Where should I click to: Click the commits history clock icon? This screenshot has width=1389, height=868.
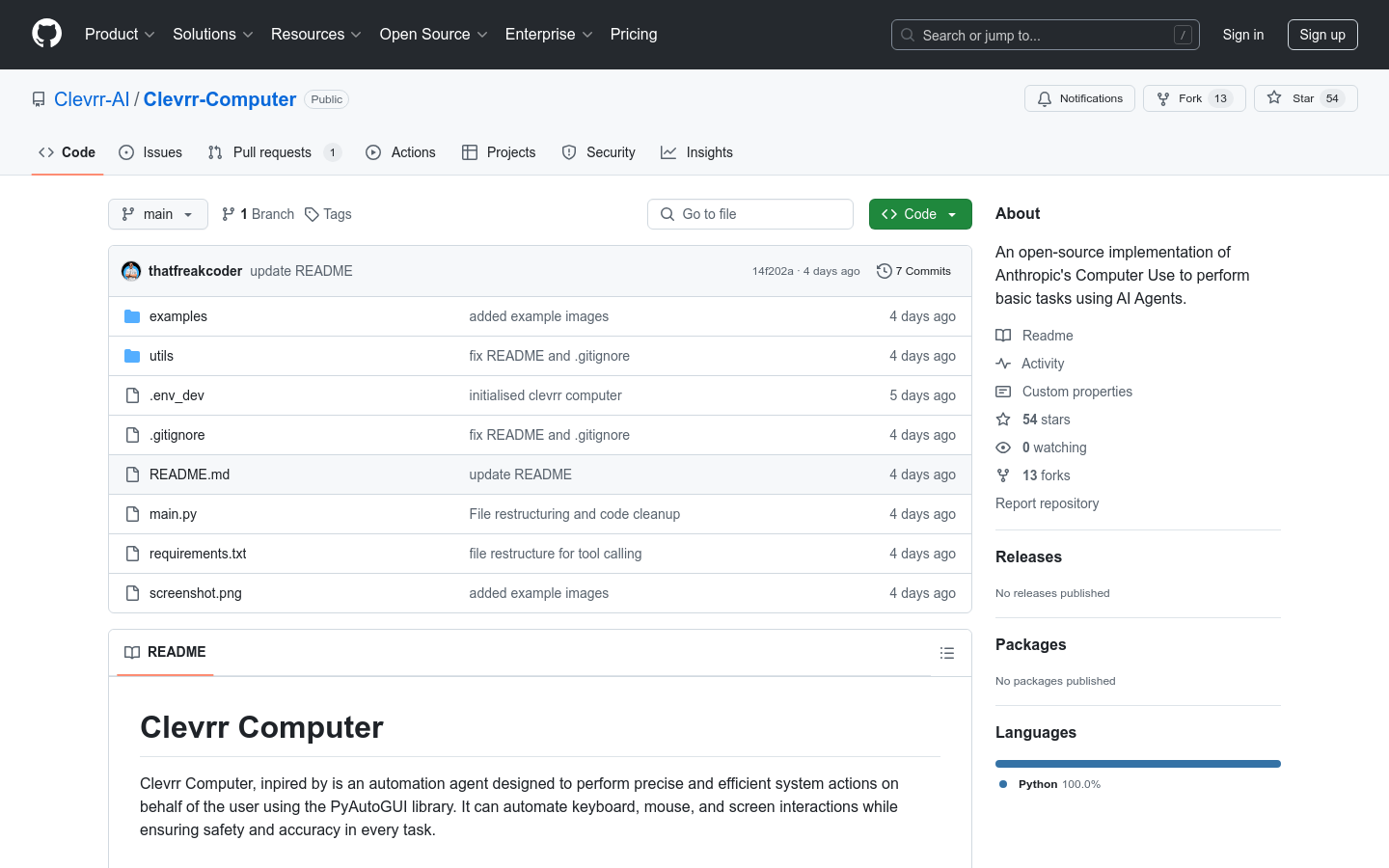pos(884,271)
